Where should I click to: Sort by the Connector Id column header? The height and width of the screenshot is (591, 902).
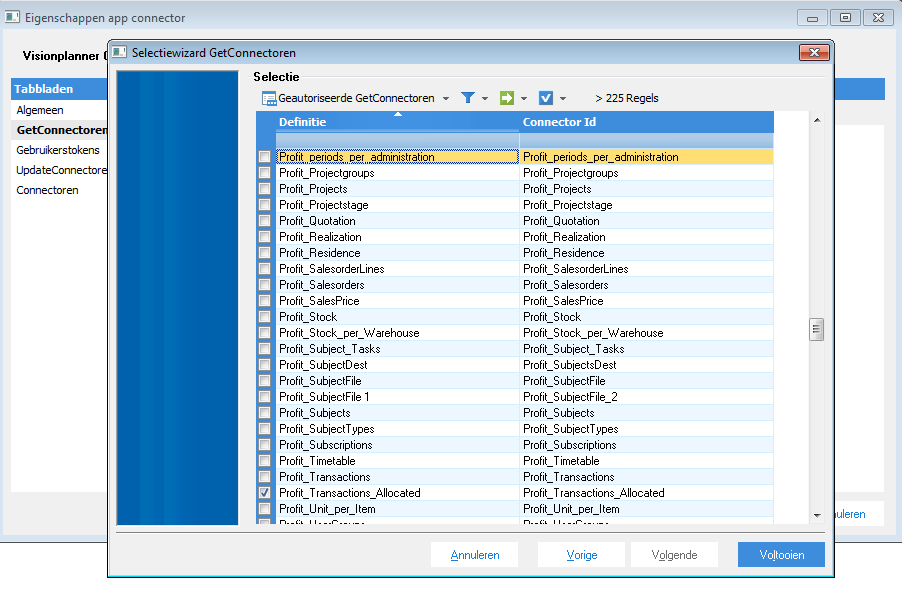[647, 122]
